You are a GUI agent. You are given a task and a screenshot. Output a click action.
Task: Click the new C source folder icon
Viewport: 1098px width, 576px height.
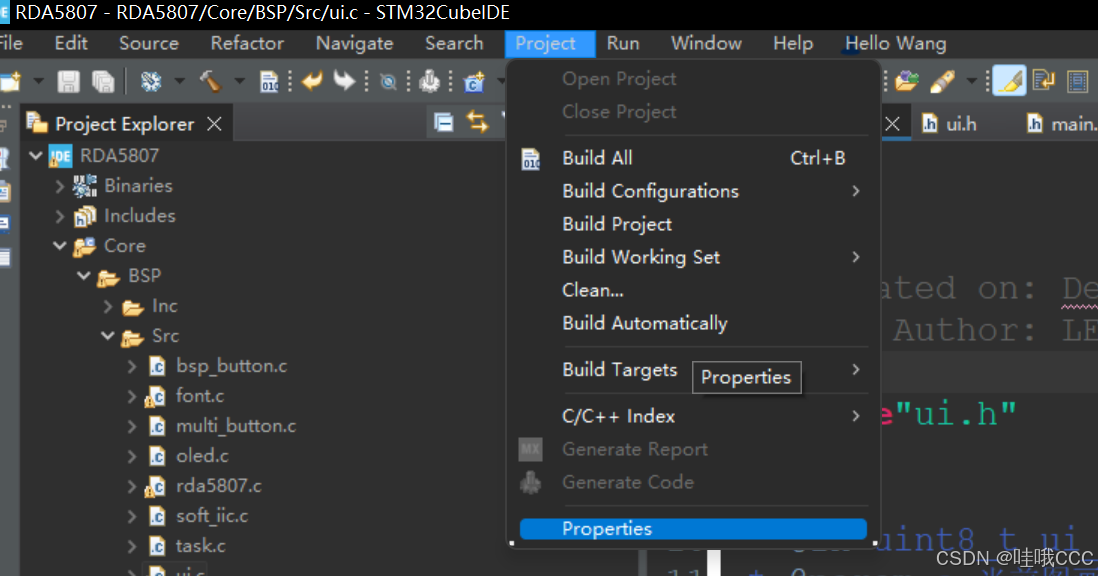pyautogui.click(x=474, y=82)
